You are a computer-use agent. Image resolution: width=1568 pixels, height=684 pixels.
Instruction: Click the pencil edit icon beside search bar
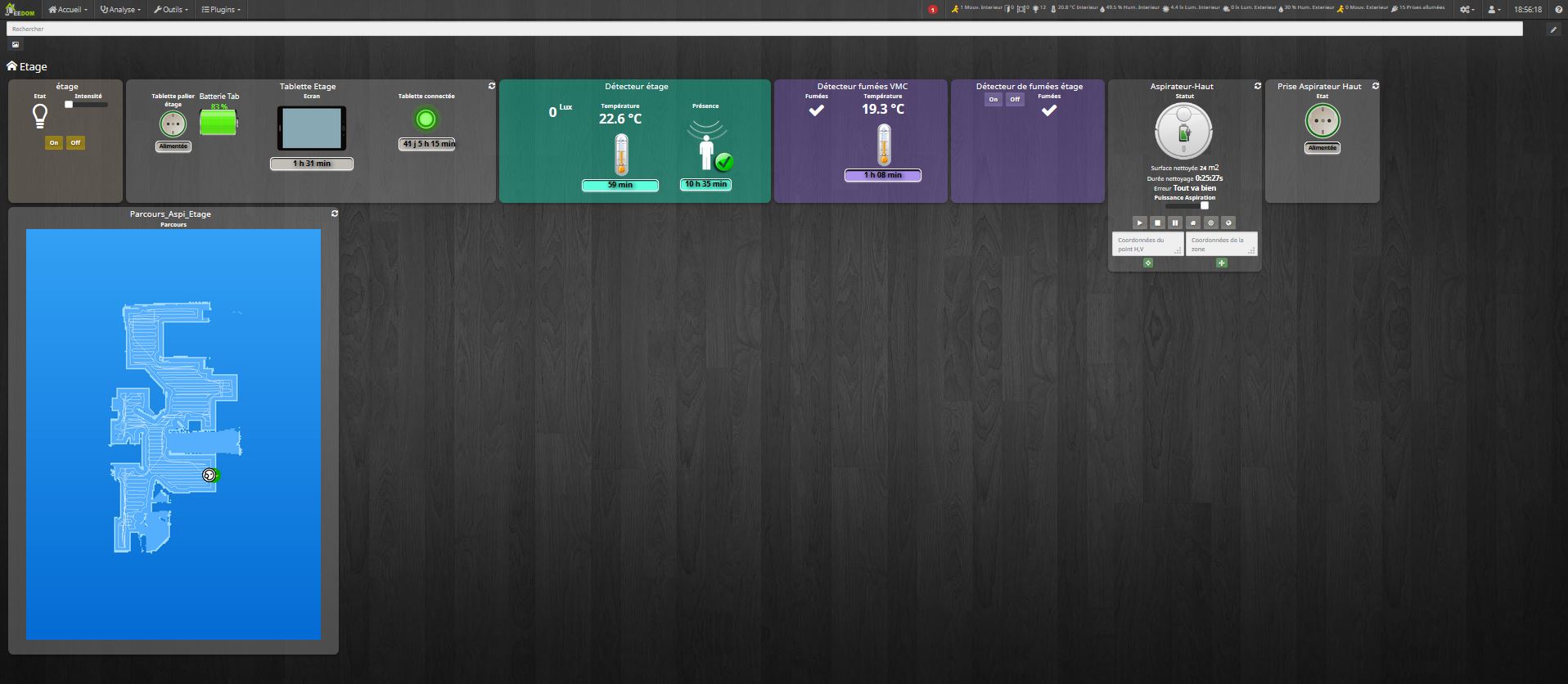[1553, 29]
